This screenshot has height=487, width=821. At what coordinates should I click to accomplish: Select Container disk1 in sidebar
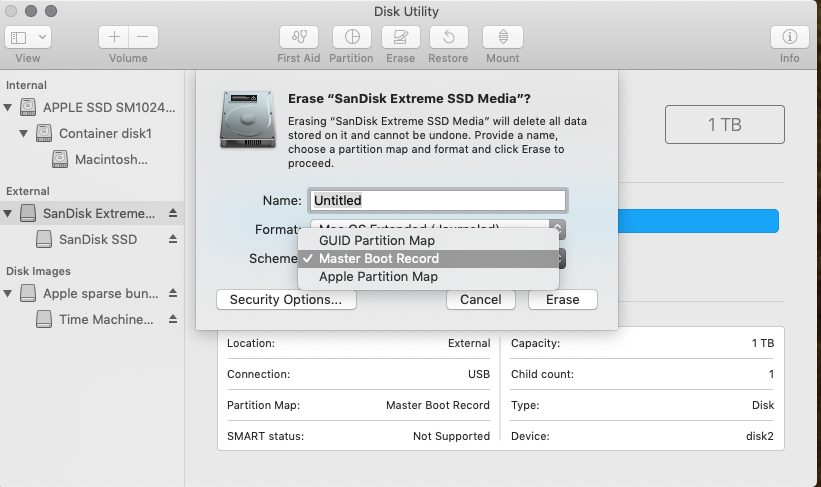point(105,134)
